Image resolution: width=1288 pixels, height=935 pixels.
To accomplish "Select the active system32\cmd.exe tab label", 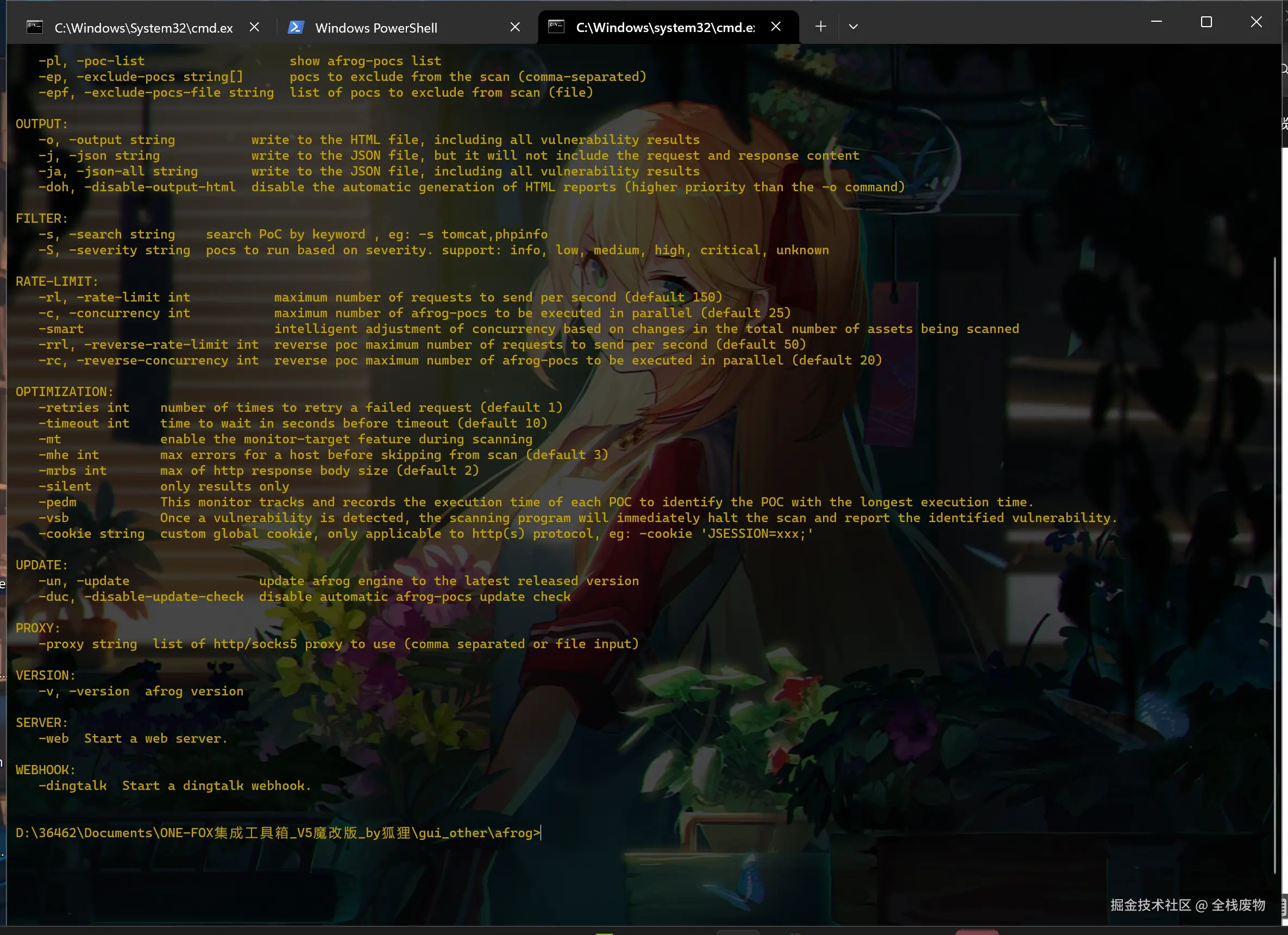I will point(665,28).
